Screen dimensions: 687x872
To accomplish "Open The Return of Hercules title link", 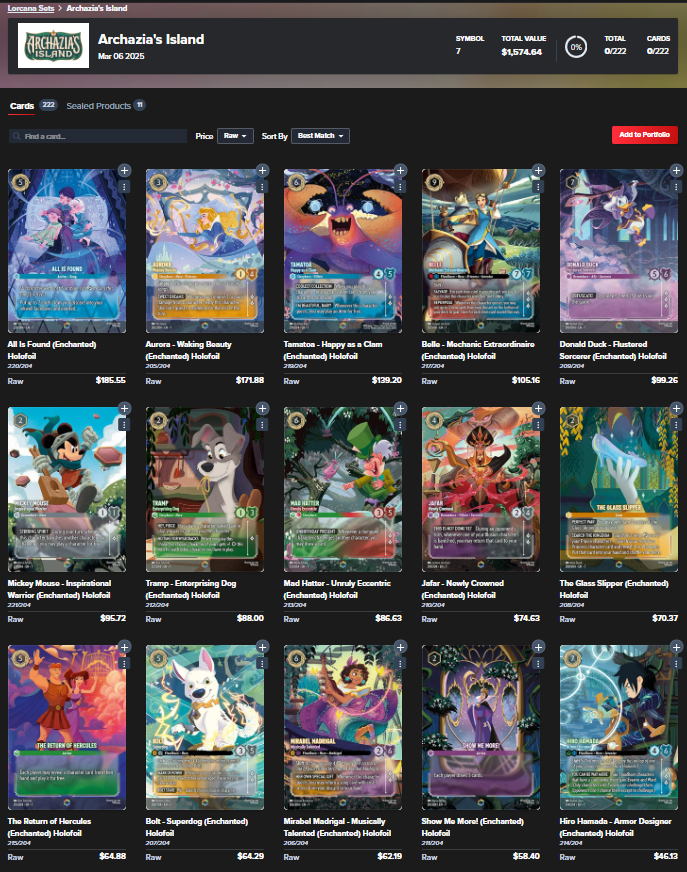I will tap(49, 827).
